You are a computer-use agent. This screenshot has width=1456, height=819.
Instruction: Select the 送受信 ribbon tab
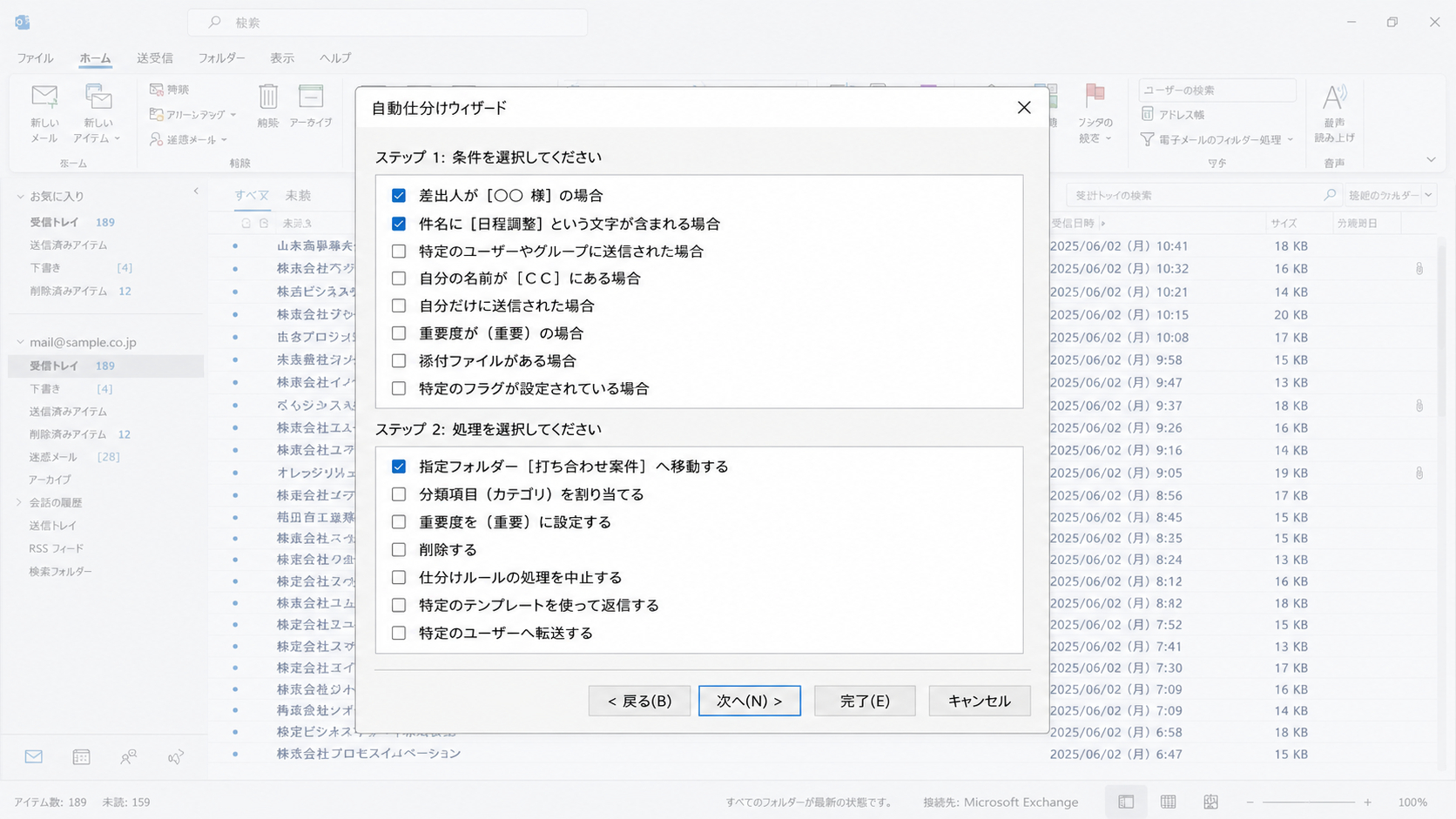[154, 57]
